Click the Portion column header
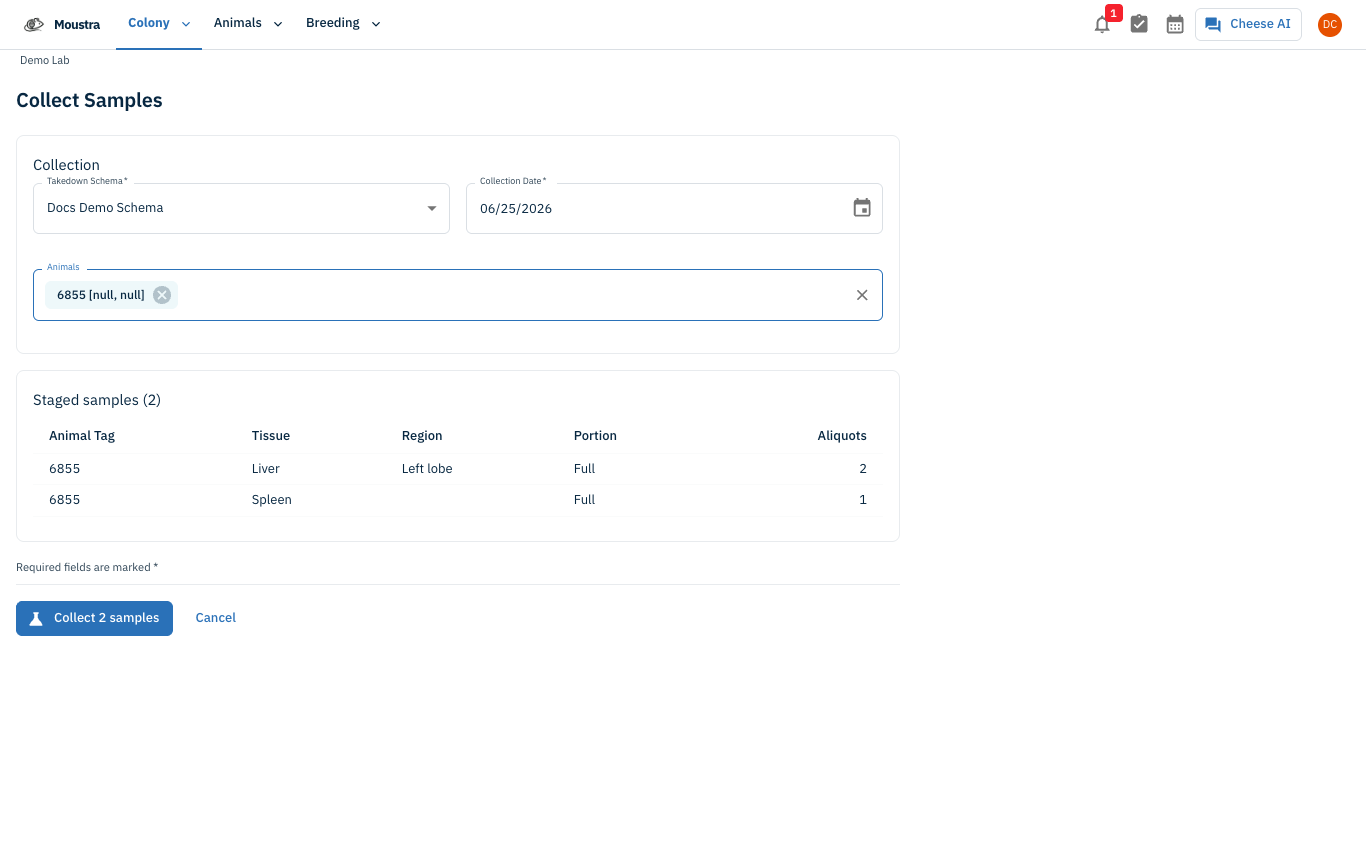Screen dimensions: 1366x854 tap(595, 436)
